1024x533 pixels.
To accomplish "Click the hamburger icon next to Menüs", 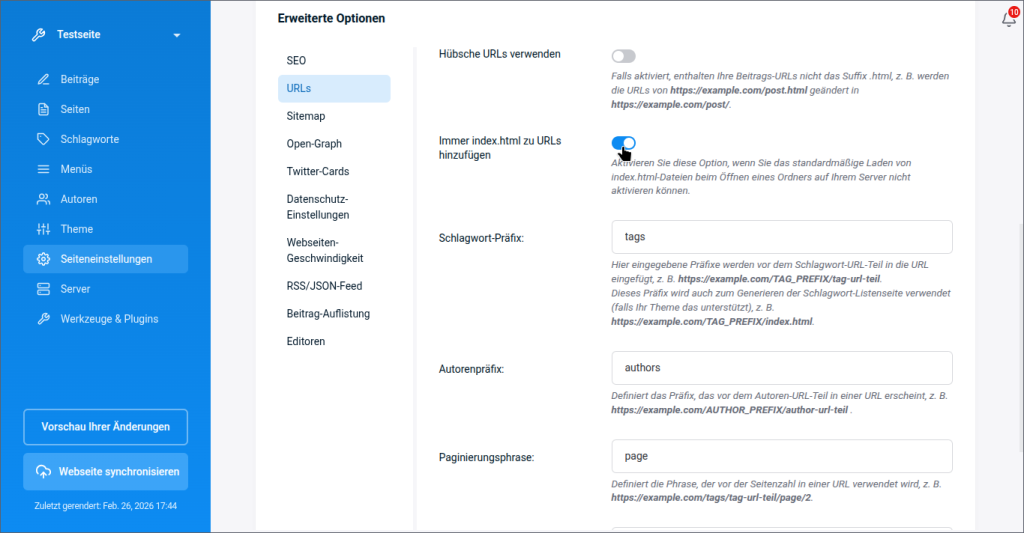I will 43,169.
